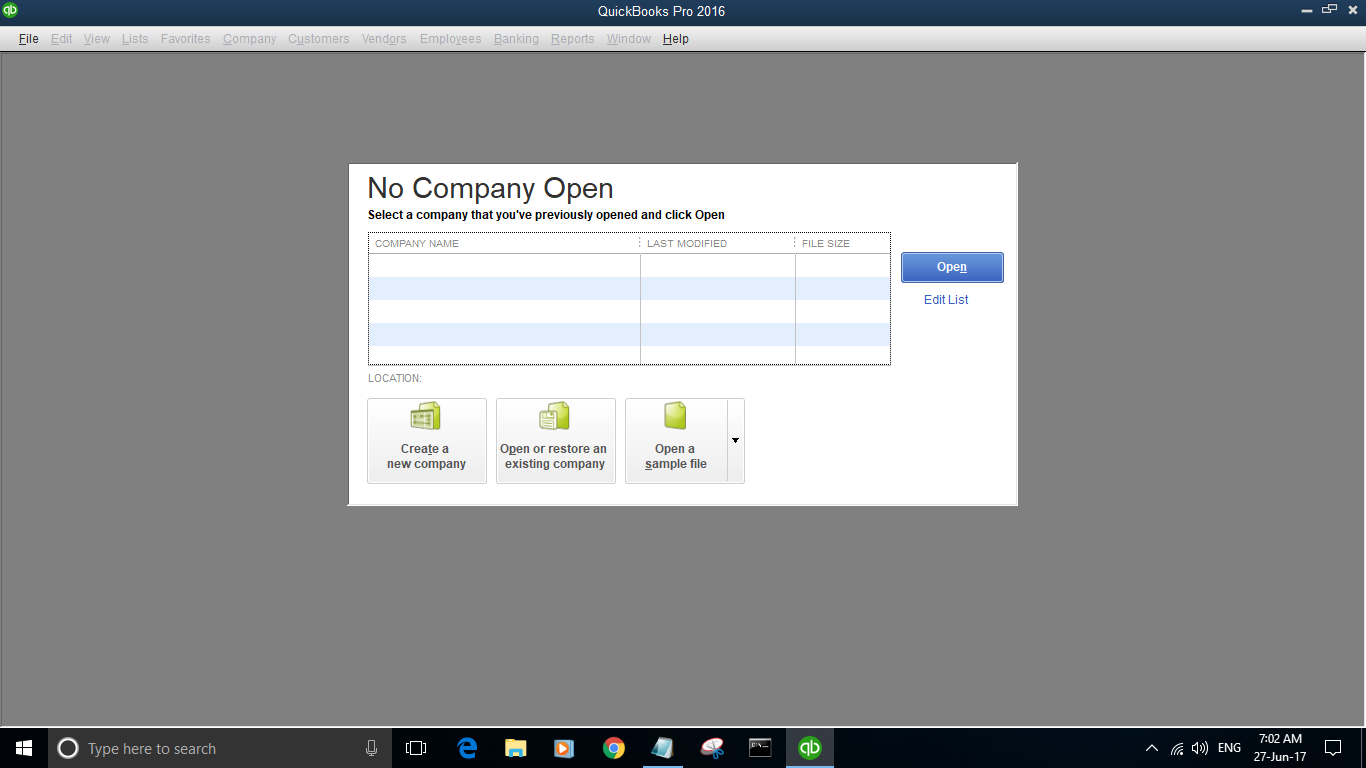Expand the sample file dropdown arrow
Screen dimensions: 1366x768
pos(736,441)
